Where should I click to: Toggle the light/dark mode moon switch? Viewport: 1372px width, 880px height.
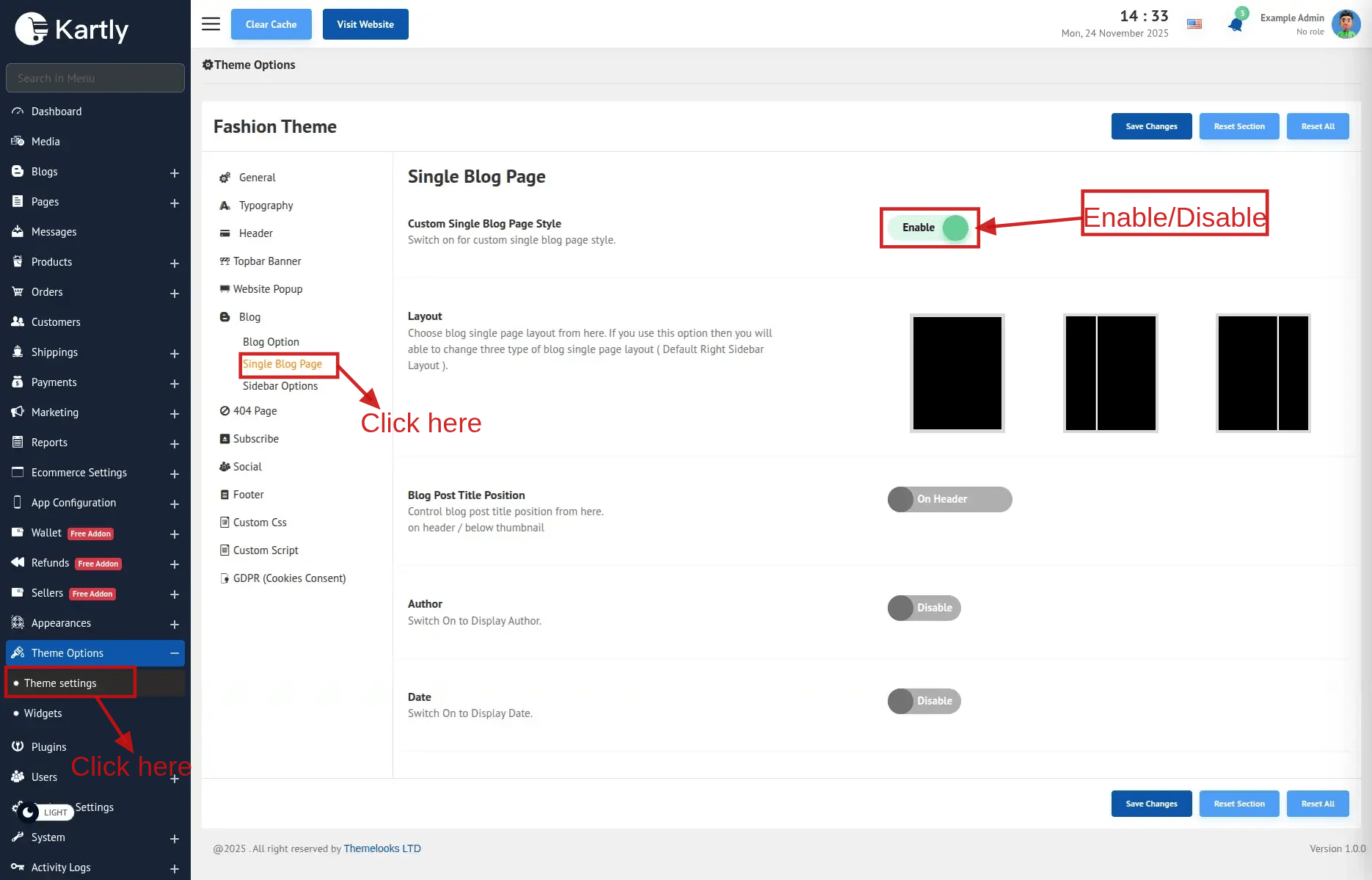pos(29,812)
